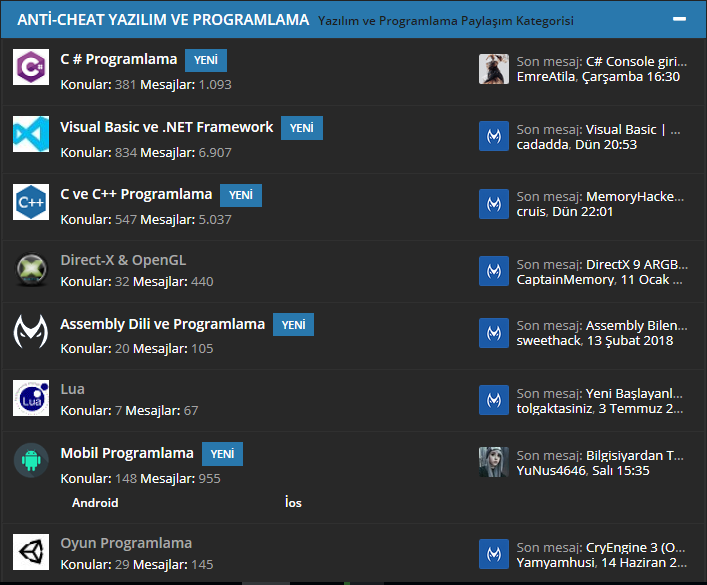707x585 pixels.
Task: Click 'Konular: 381' count in C# row
Action: click(x=98, y=85)
